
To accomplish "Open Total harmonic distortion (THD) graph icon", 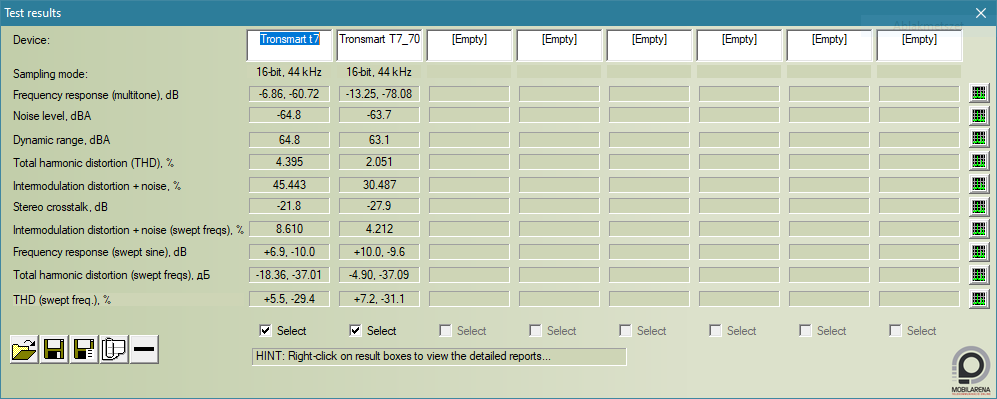I will 979,161.
